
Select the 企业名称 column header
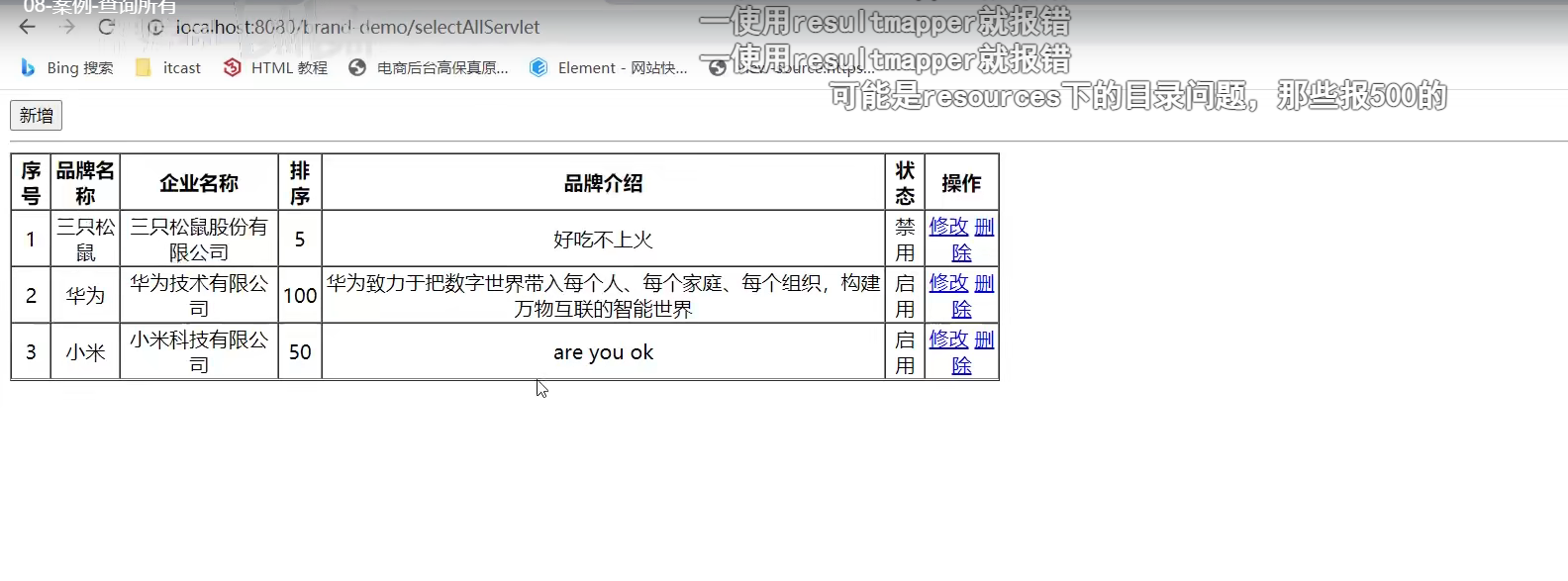[x=199, y=183]
